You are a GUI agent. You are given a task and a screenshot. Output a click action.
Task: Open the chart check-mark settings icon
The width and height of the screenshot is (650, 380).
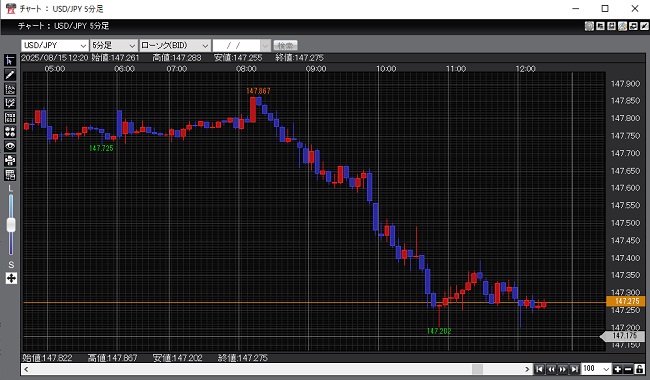pos(10,103)
